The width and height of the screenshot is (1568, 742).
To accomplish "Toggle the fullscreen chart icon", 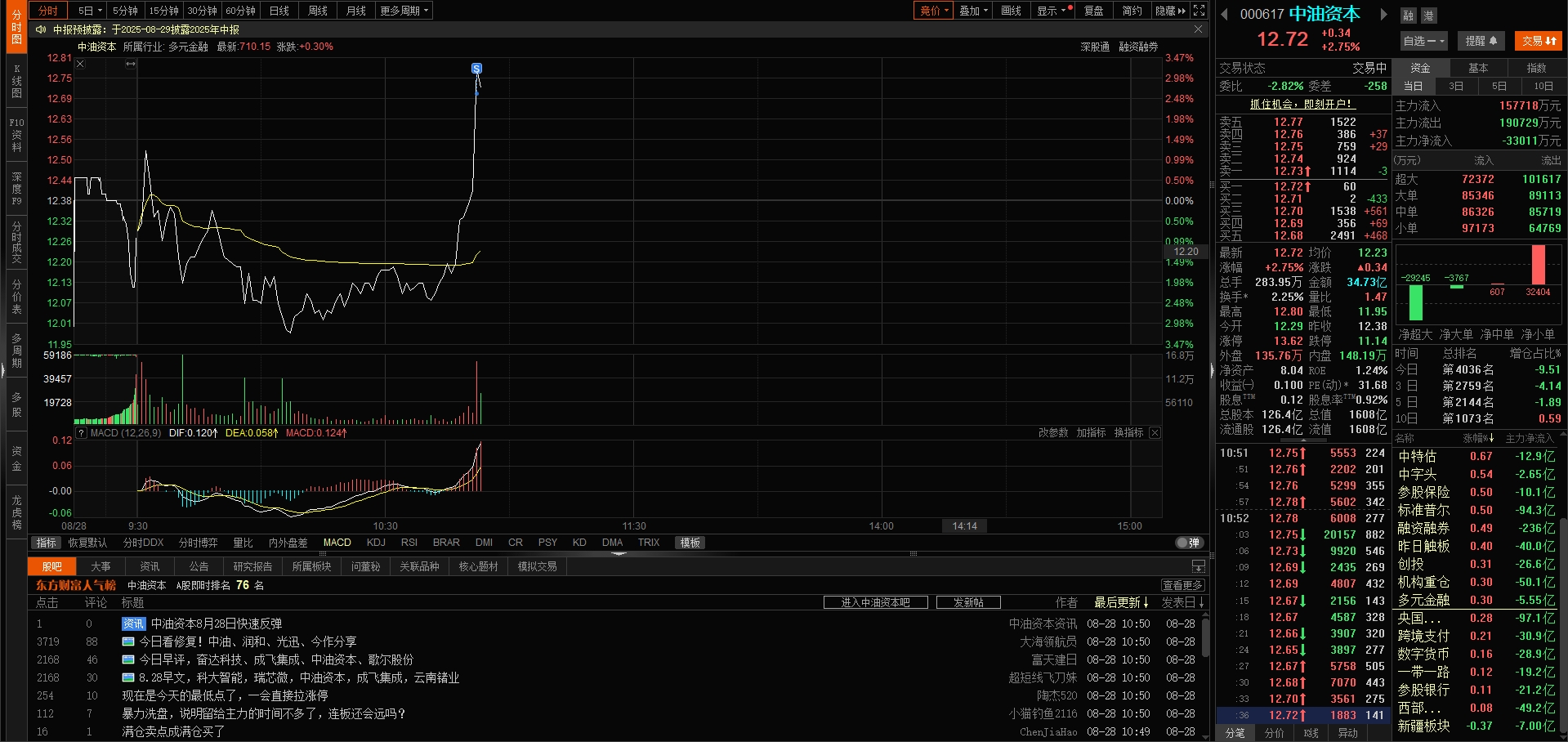I will pos(1199,11).
